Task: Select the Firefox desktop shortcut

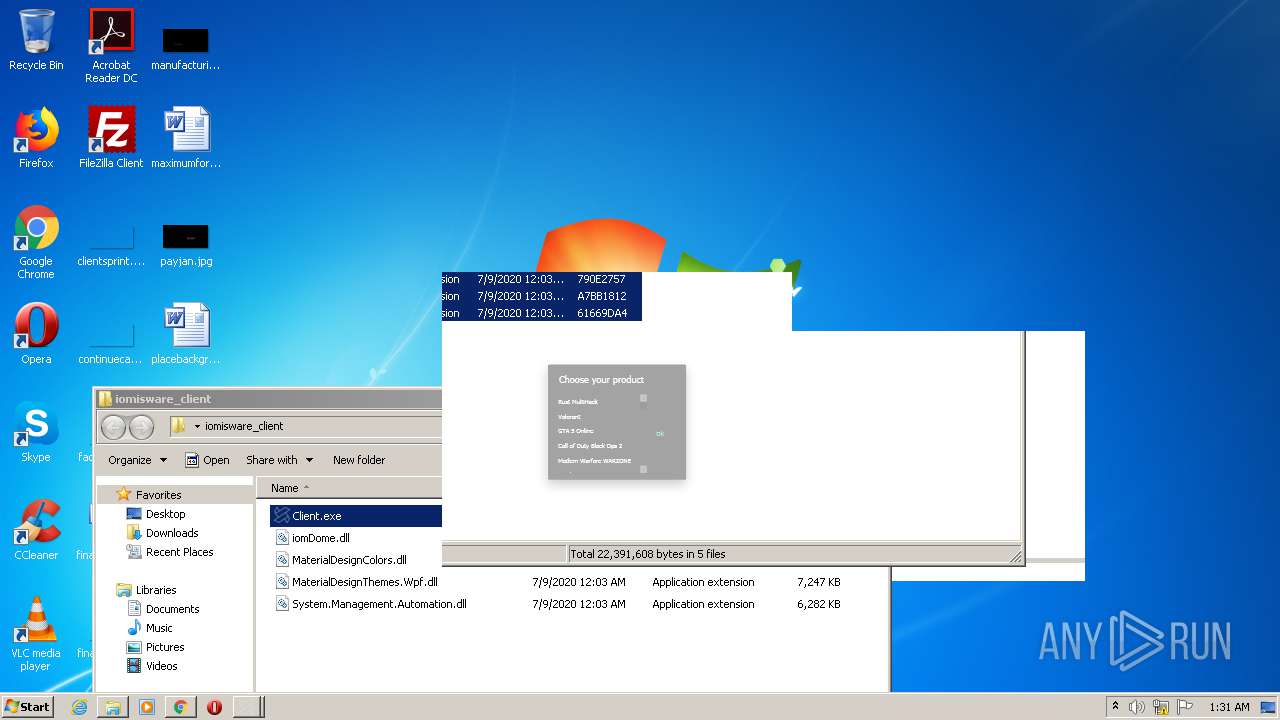Action: tap(36, 138)
